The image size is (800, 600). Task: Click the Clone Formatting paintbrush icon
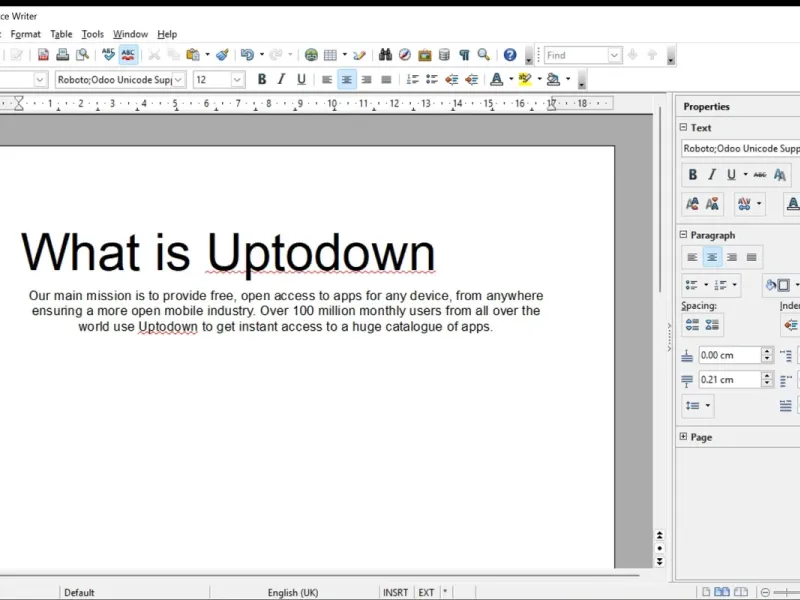point(222,55)
